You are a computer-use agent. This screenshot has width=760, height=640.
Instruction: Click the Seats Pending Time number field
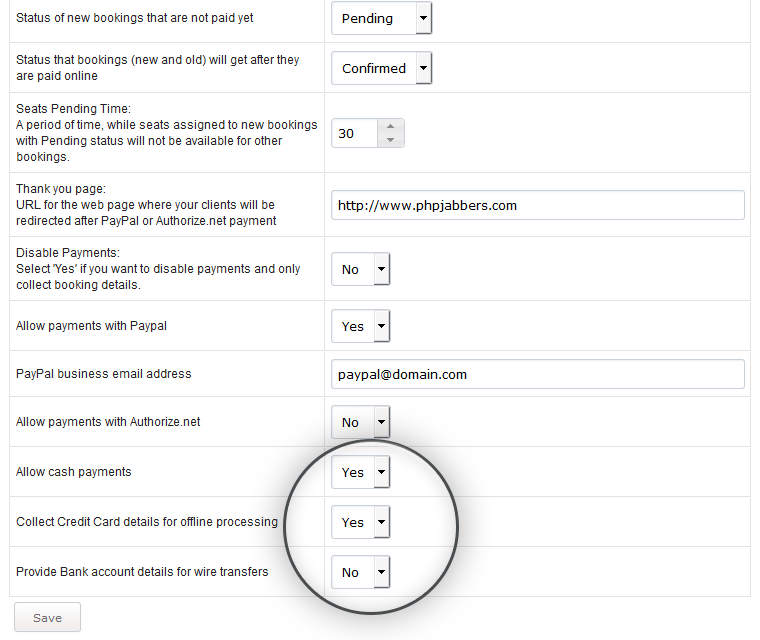coord(355,133)
